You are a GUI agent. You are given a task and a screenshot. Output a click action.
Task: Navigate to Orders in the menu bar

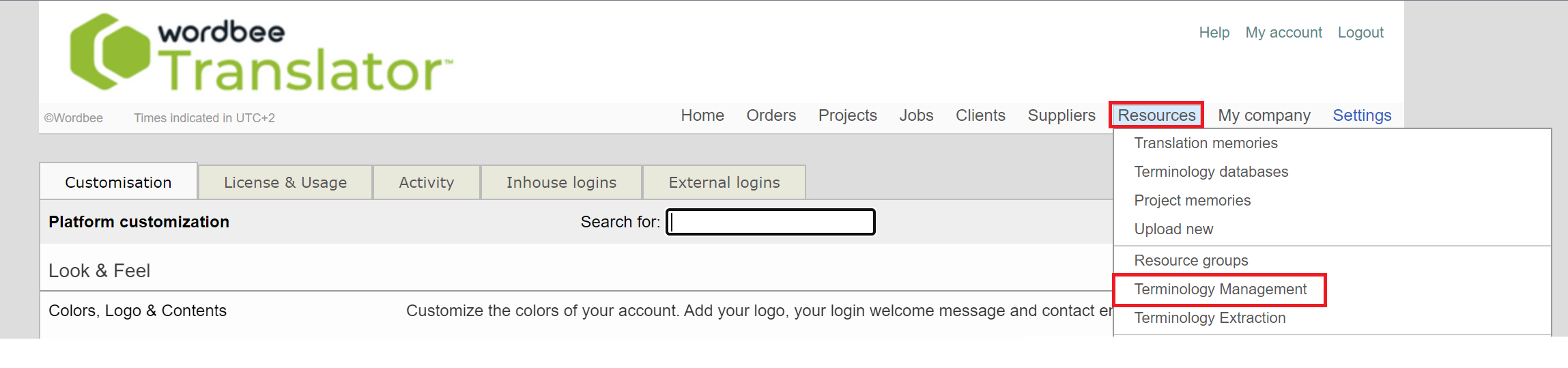tap(771, 115)
